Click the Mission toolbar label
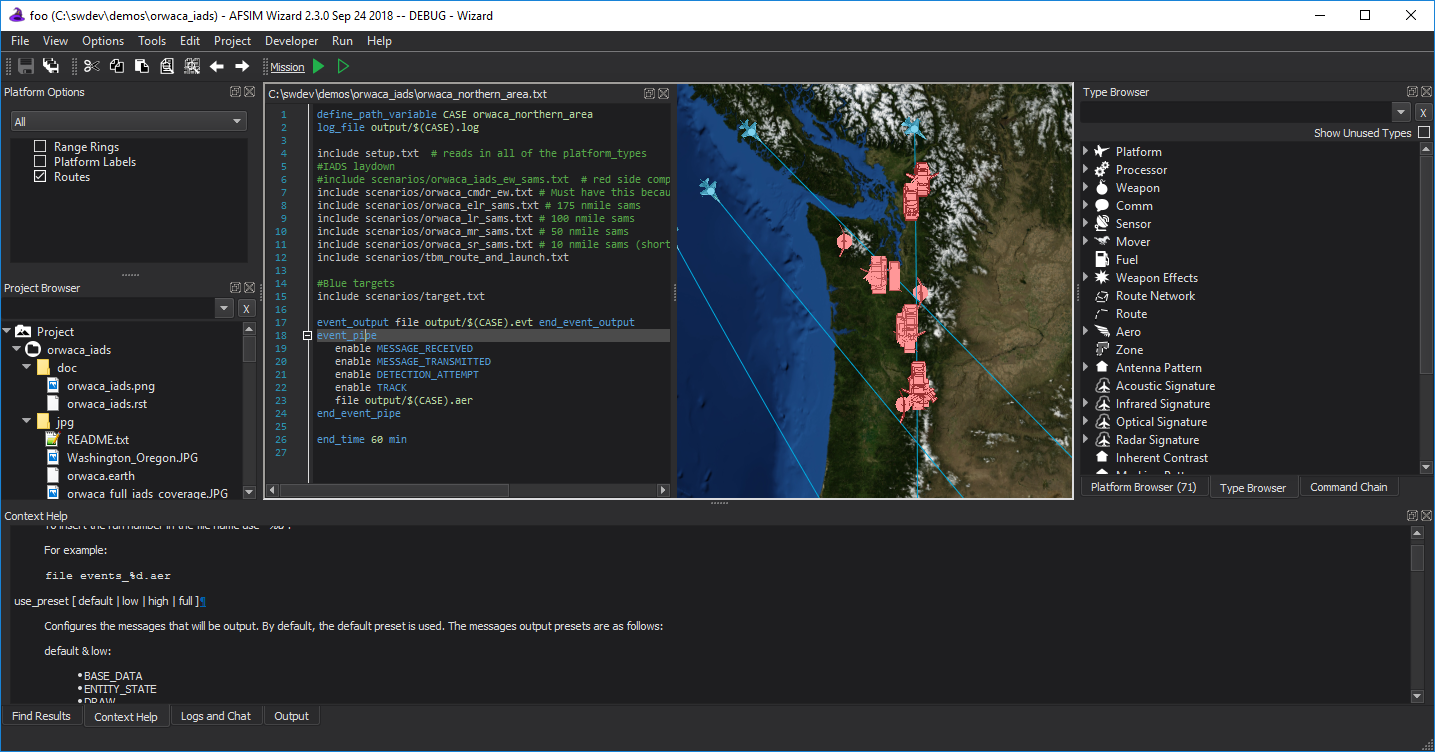The height and width of the screenshot is (752, 1435). (287, 67)
